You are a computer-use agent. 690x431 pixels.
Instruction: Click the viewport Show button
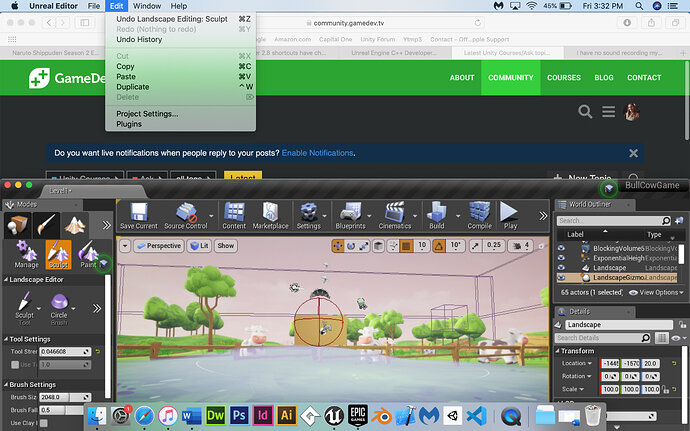226,246
